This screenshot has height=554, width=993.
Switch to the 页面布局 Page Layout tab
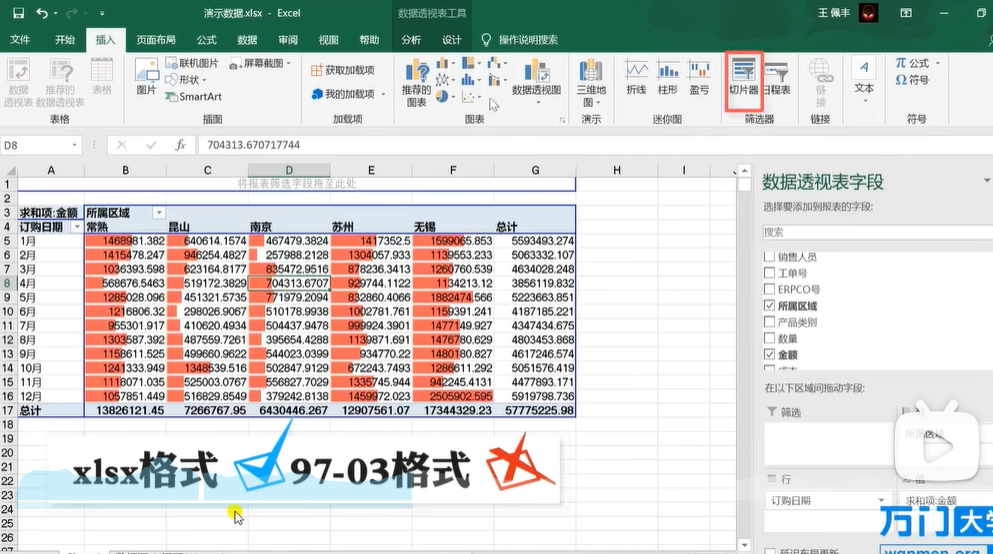pyautogui.click(x=156, y=40)
